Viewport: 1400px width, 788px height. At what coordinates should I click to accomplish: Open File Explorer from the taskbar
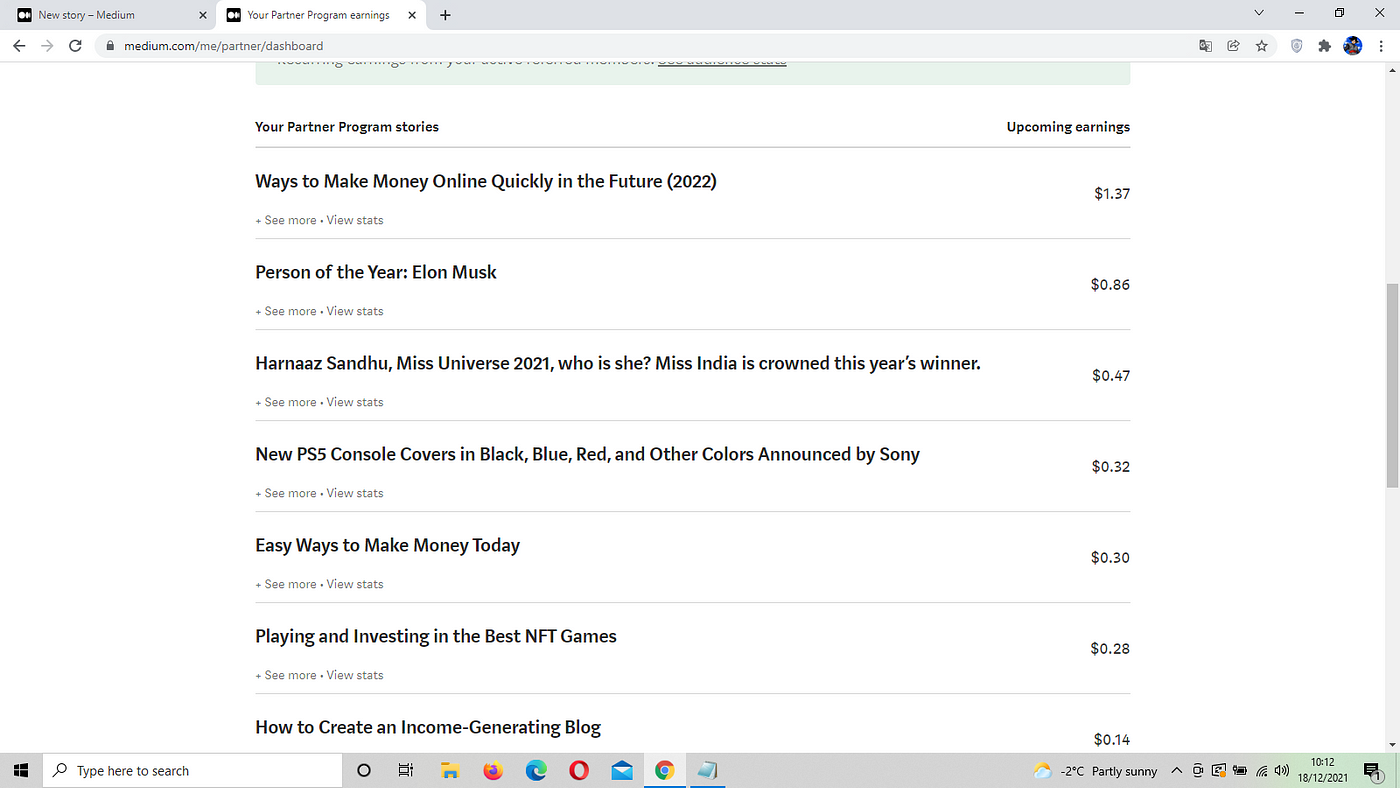coord(450,770)
